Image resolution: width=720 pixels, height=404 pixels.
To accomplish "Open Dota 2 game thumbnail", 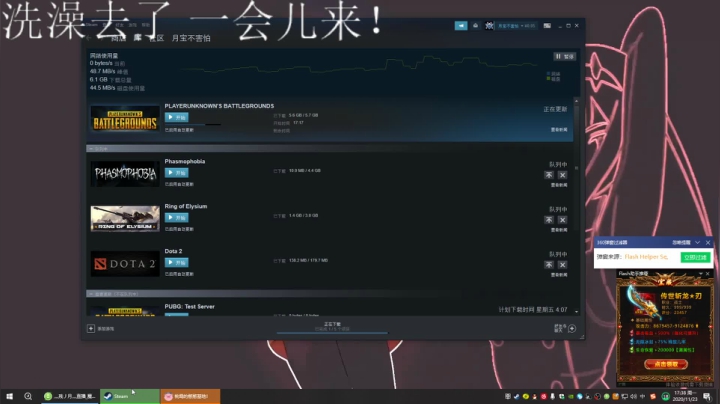I will 125,264.
